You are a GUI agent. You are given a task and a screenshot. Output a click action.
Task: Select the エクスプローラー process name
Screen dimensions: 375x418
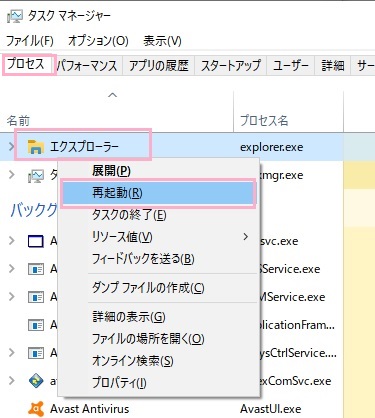pyautogui.click(x=84, y=147)
